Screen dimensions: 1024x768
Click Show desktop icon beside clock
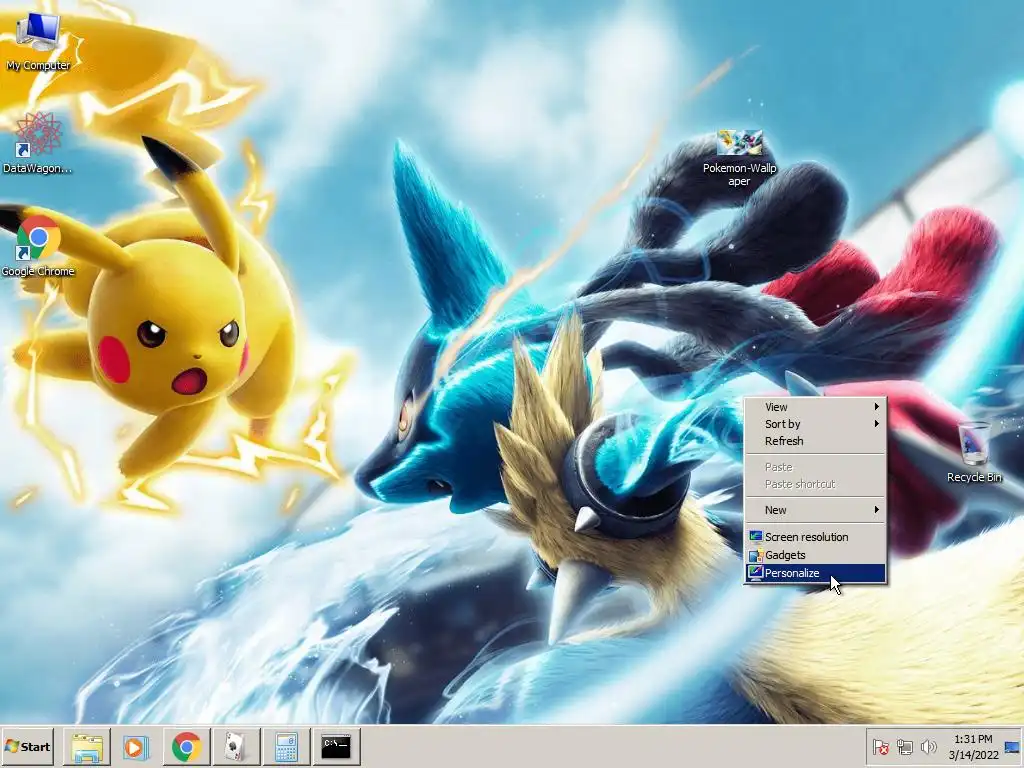pyautogui.click(x=1013, y=747)
